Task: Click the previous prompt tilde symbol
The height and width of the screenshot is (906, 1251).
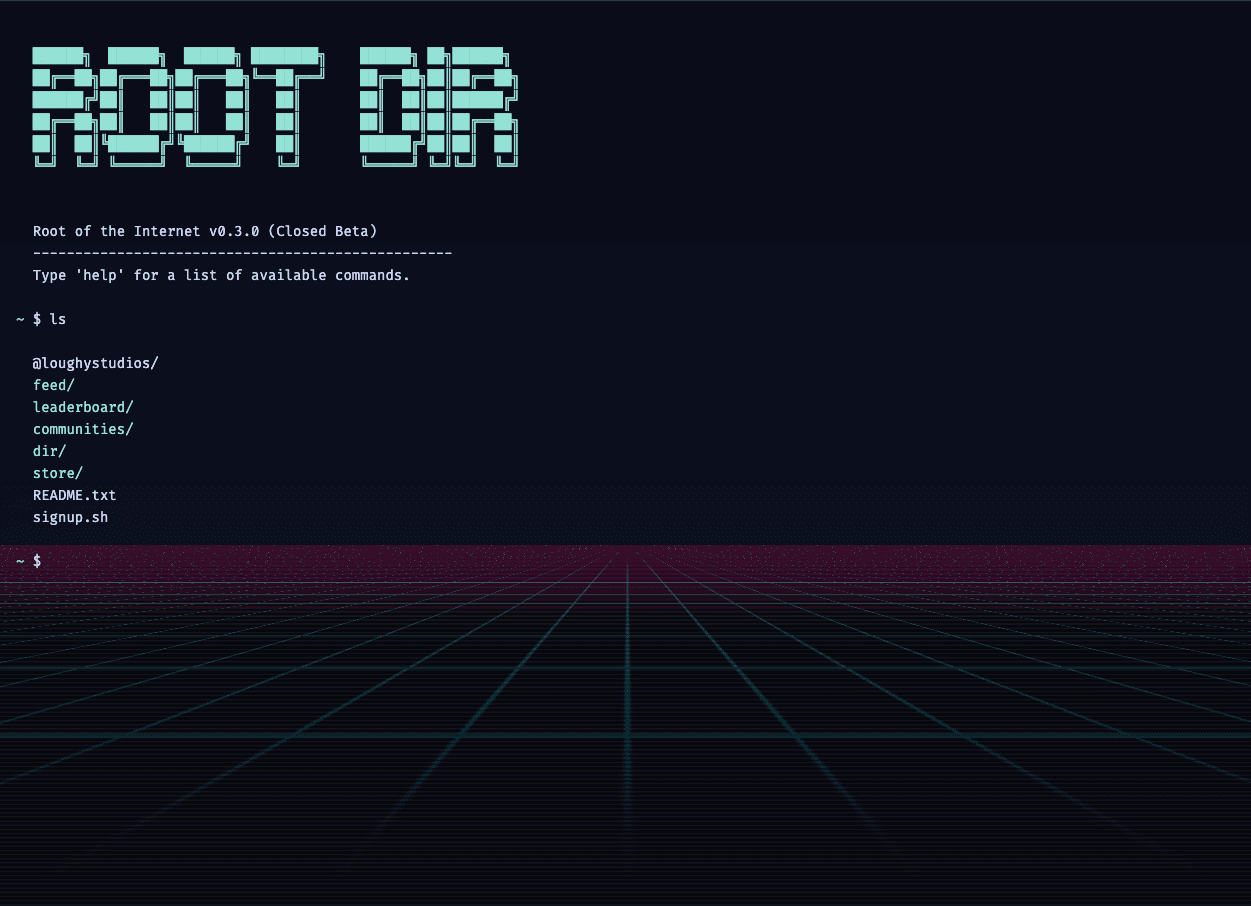Action: pos(20,319)
